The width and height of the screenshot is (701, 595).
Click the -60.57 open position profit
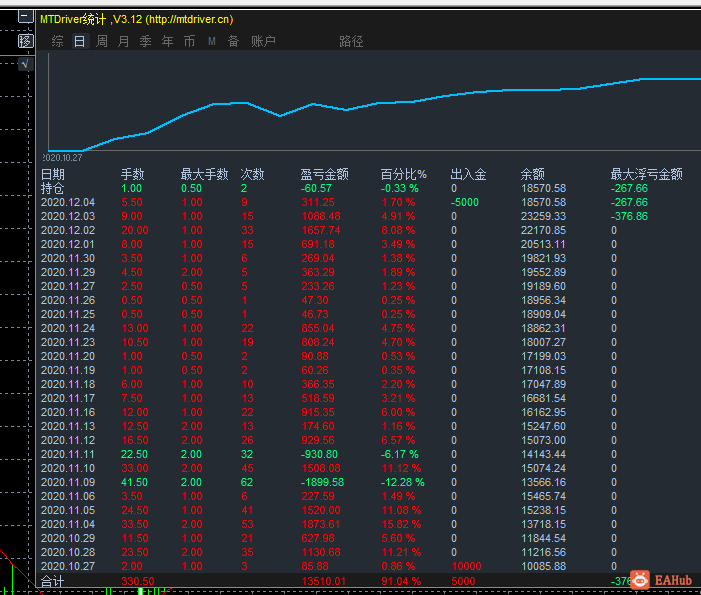pyautogui.click(x=316, y=188)
